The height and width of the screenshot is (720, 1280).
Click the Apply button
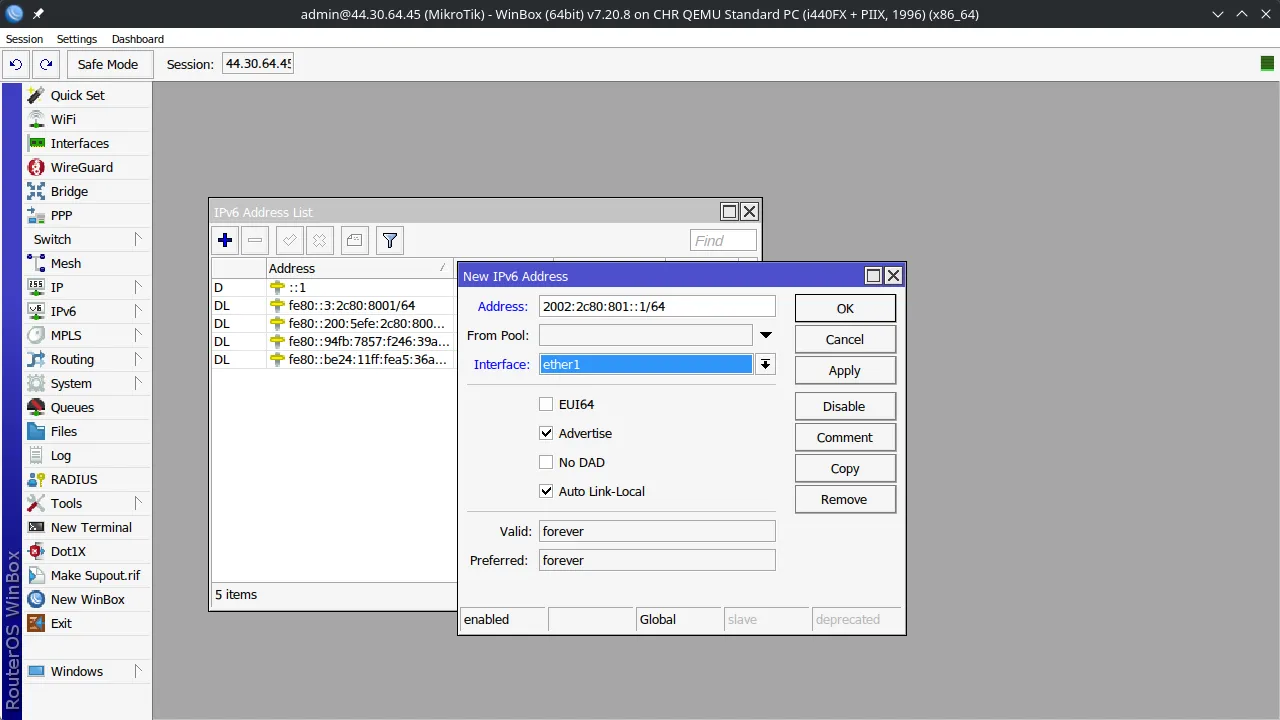[x=844, y=370]
